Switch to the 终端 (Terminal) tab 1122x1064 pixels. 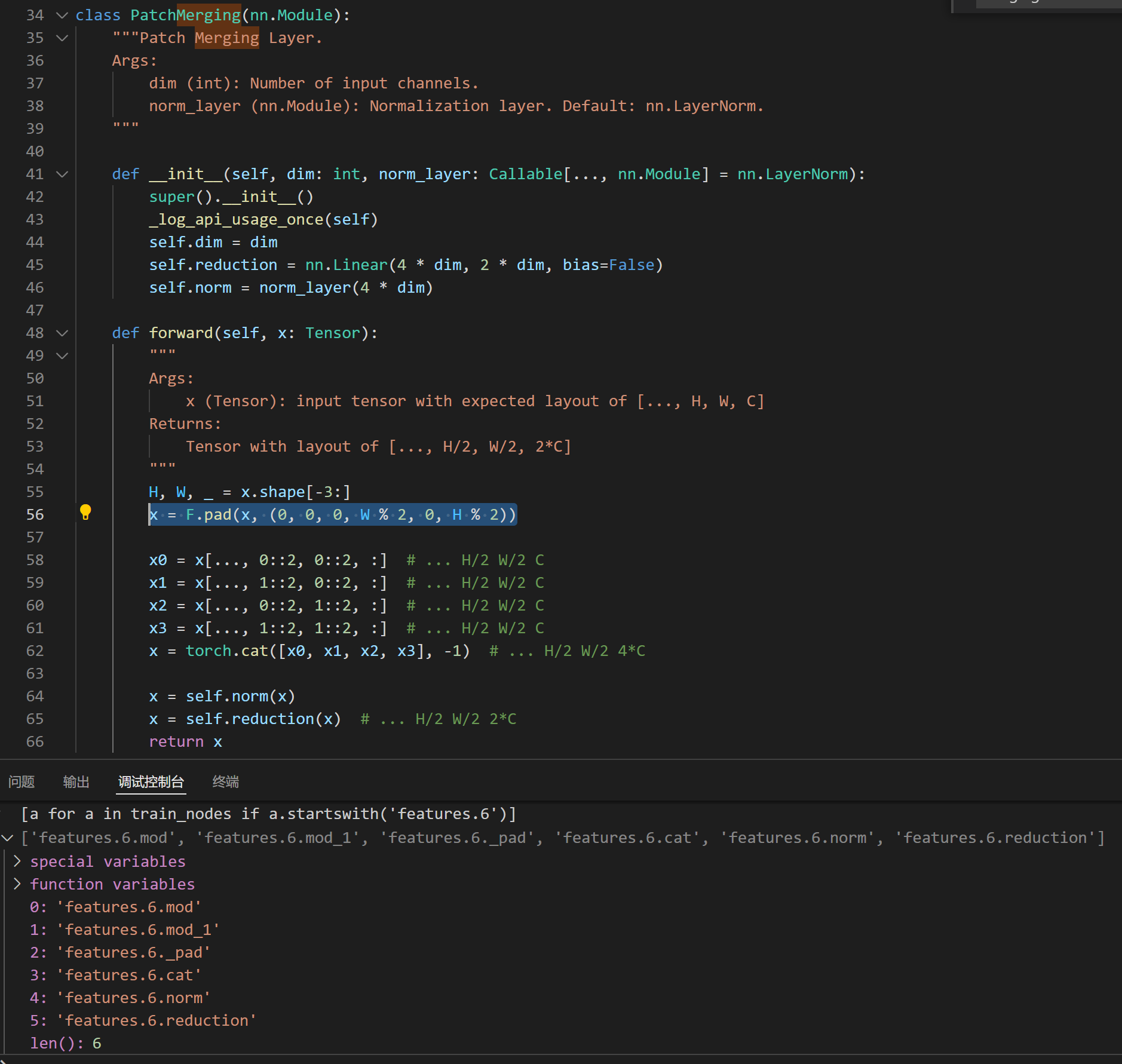[x=225, y=781]
